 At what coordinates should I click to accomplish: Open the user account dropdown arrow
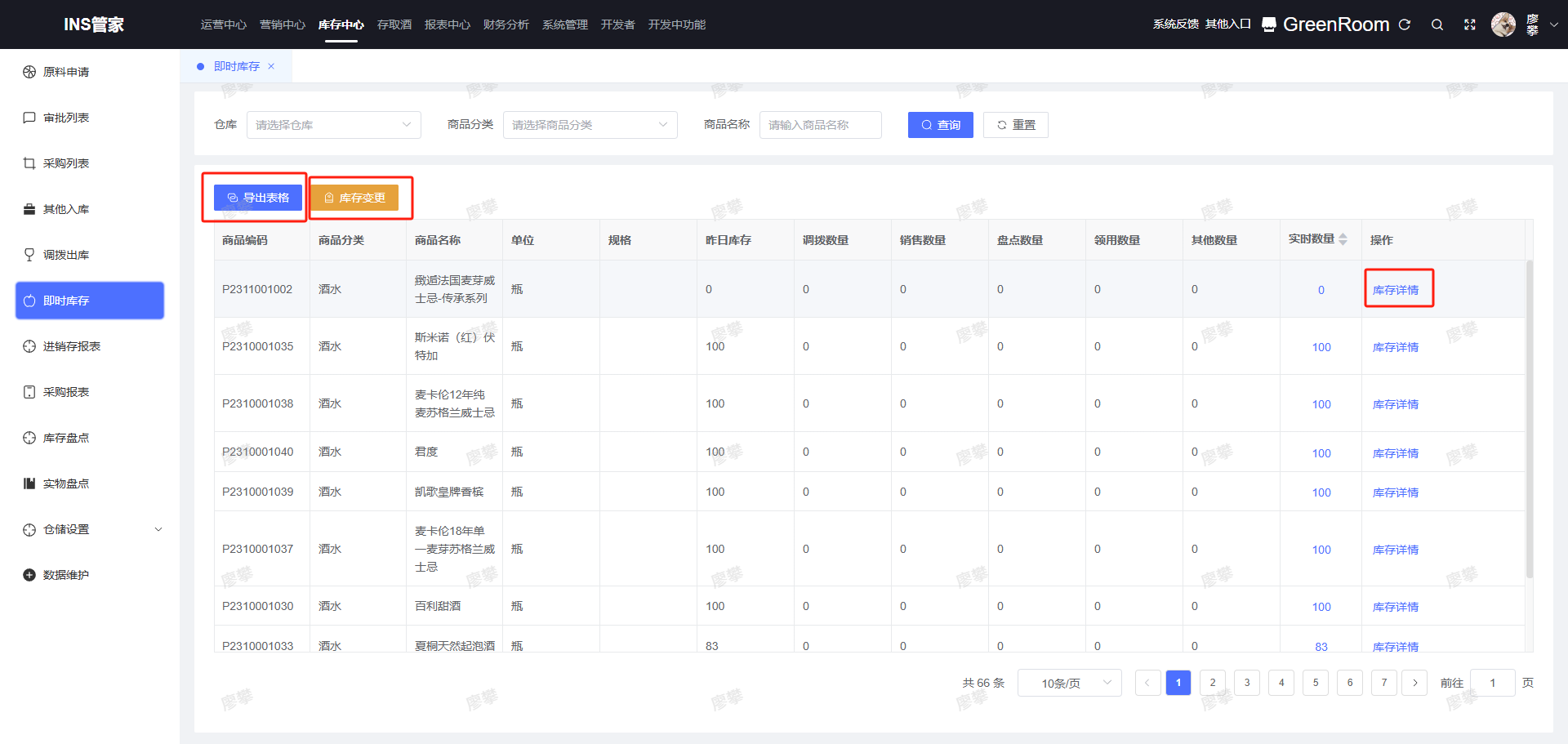click(1554, 25)
